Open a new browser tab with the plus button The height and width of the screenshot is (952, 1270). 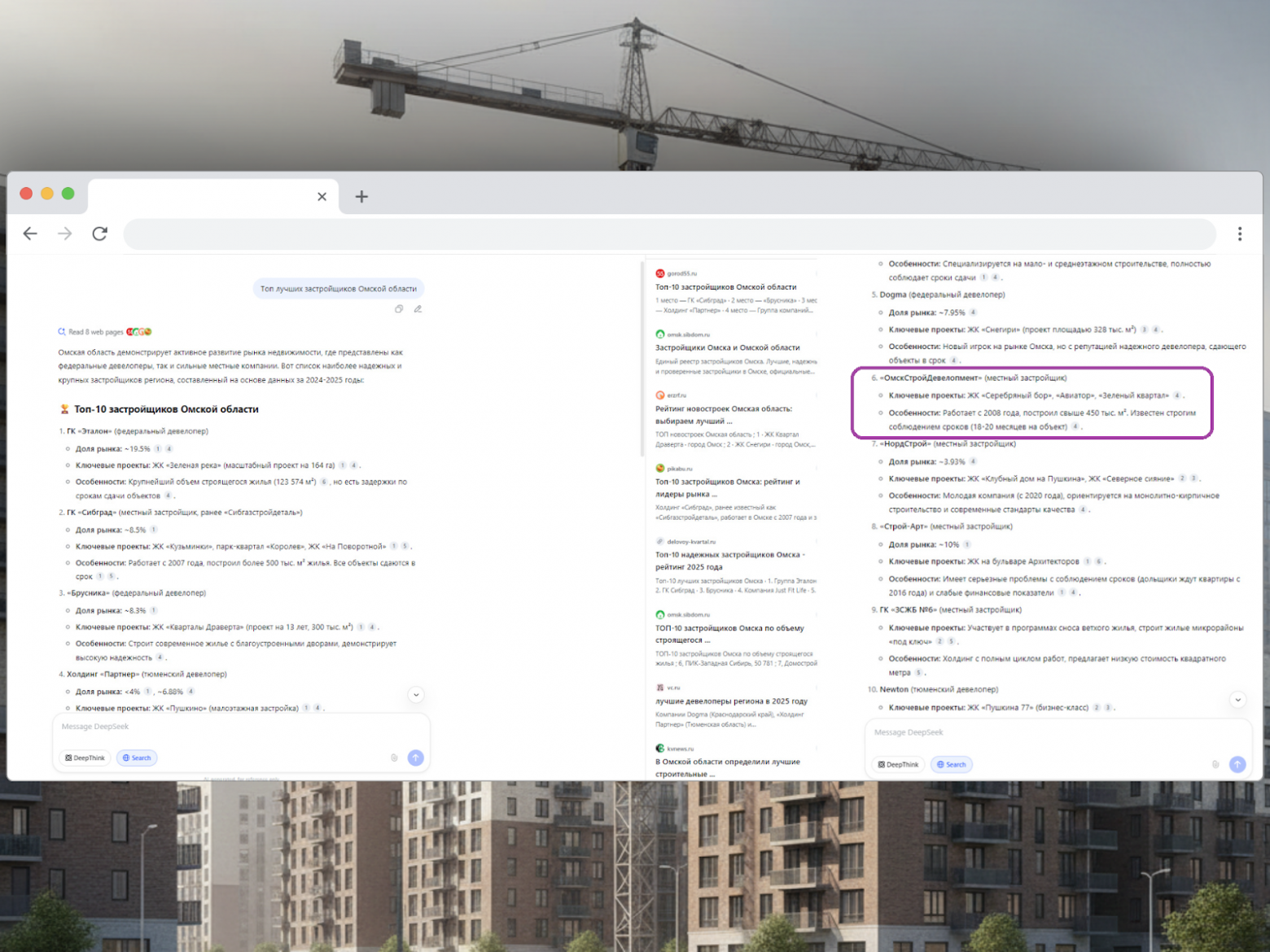click(361, 196)
